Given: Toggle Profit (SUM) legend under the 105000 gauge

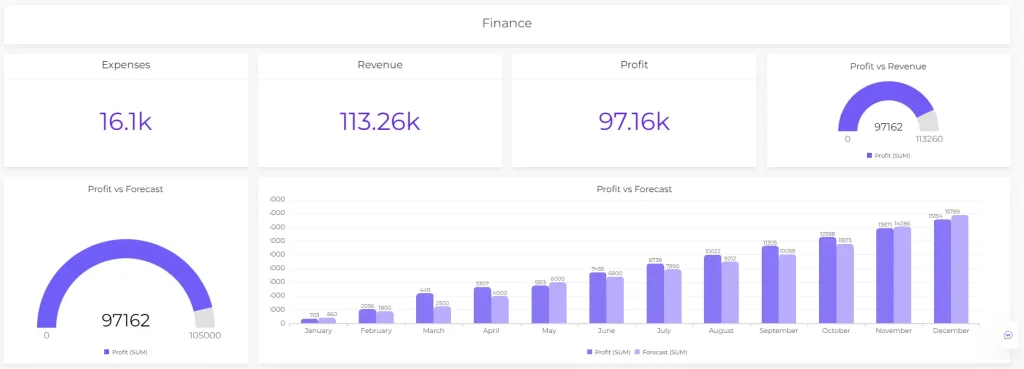Looking at the screenshot, I should click(125, 352).
